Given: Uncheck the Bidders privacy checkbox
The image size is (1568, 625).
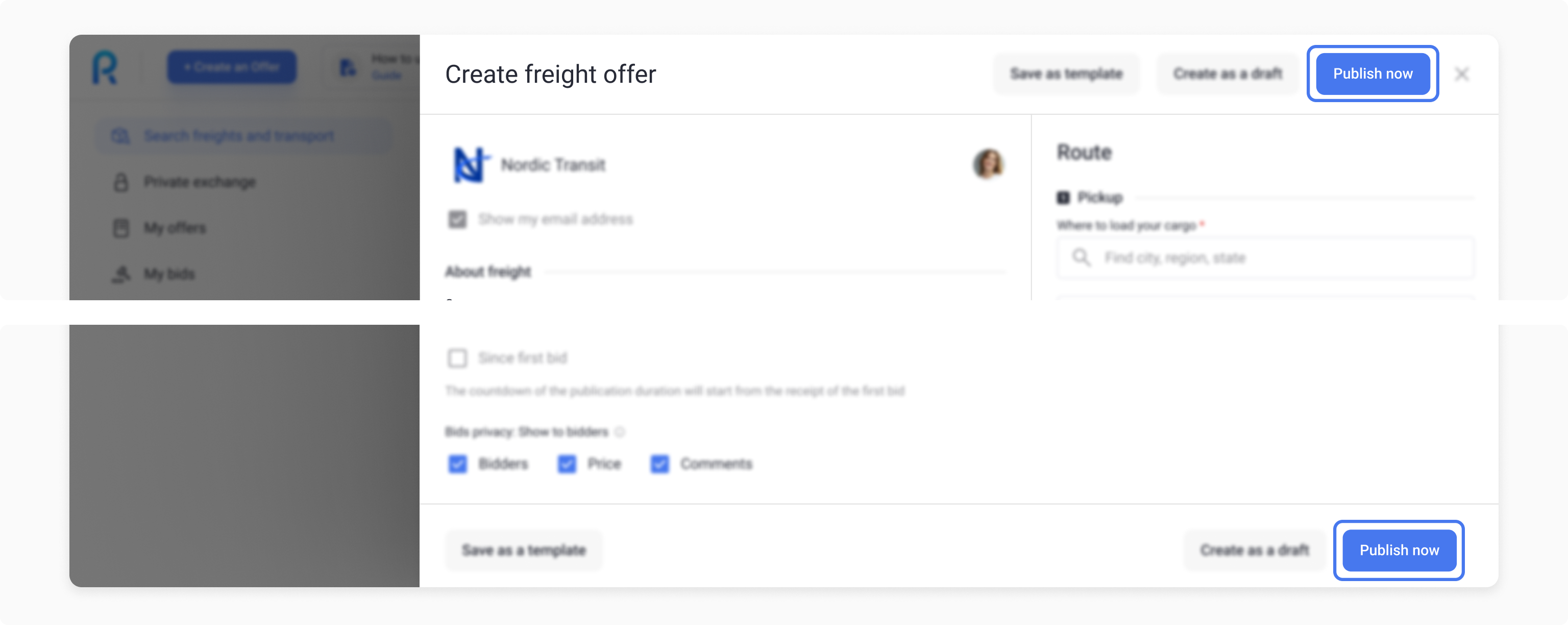Looking at the screenshot, I should click(x=458, y=464).
